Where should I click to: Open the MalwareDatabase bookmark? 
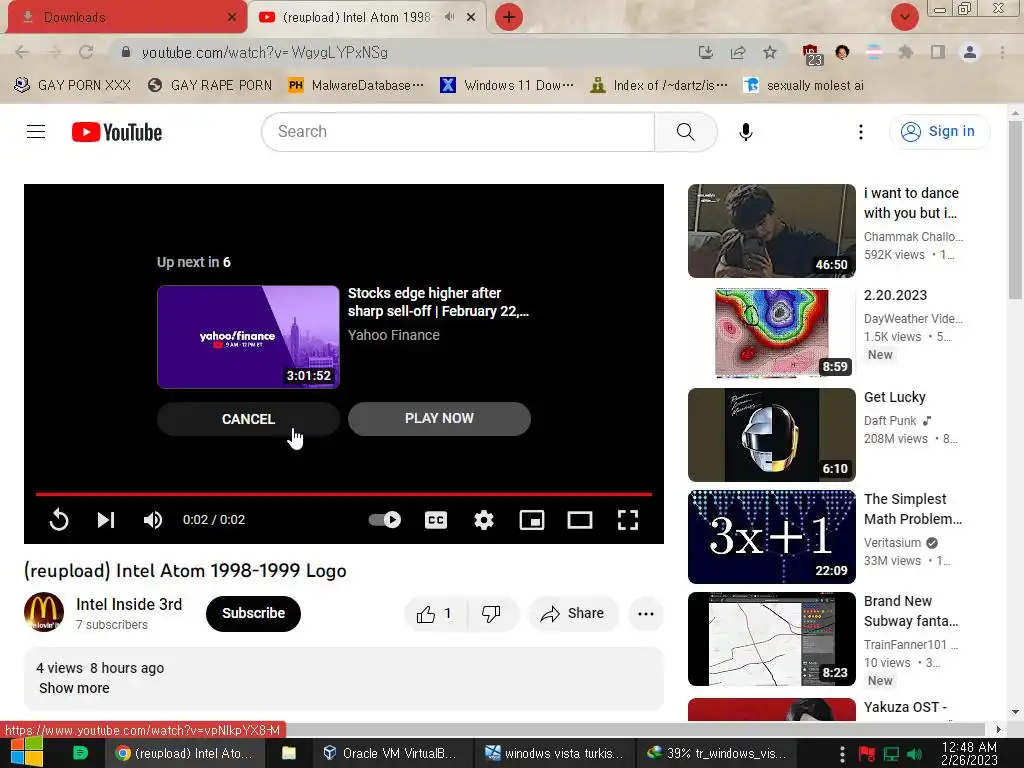357,85
